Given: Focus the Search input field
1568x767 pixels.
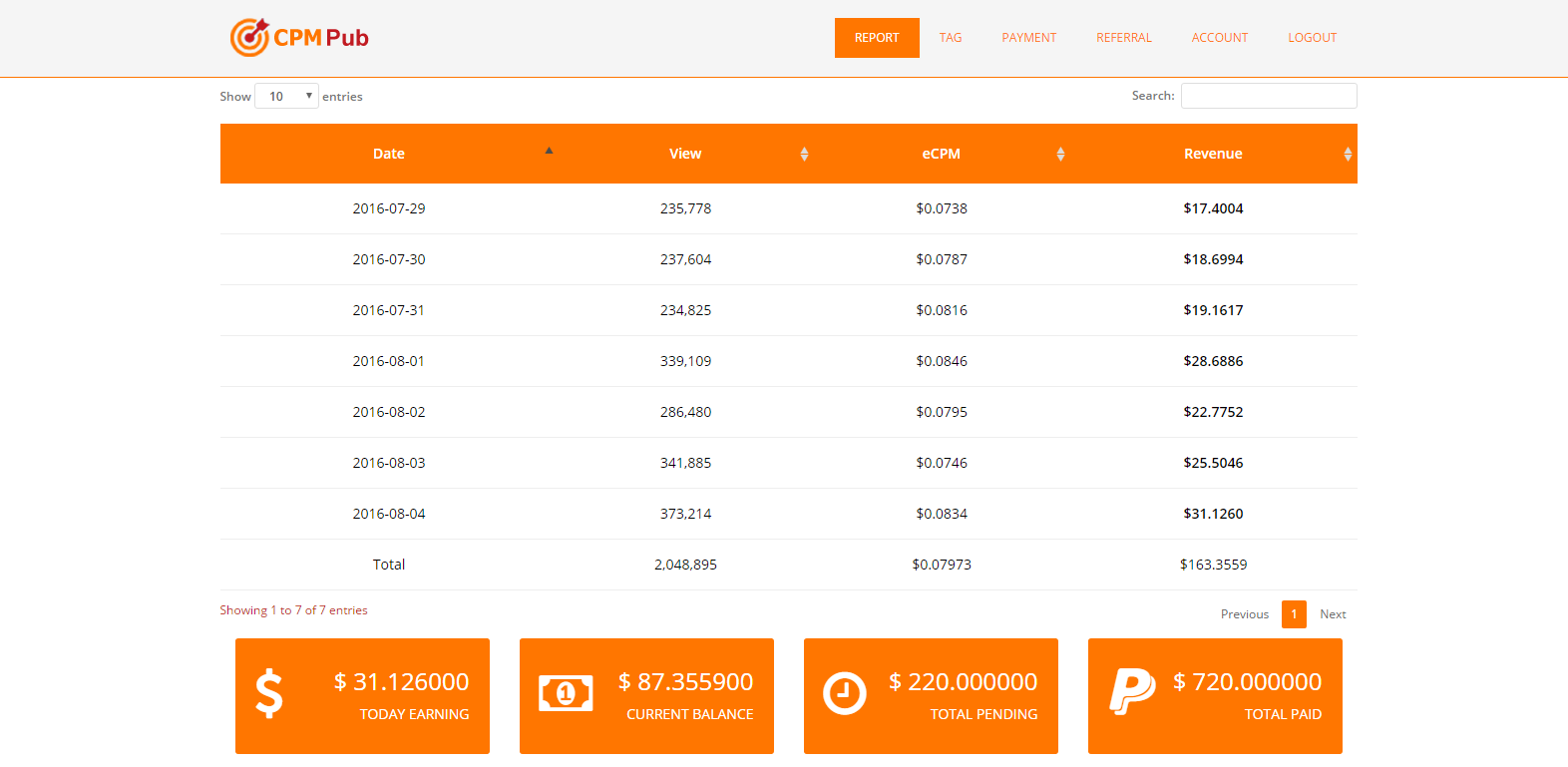Looking at the screenshot, I should click(1269, 96).
